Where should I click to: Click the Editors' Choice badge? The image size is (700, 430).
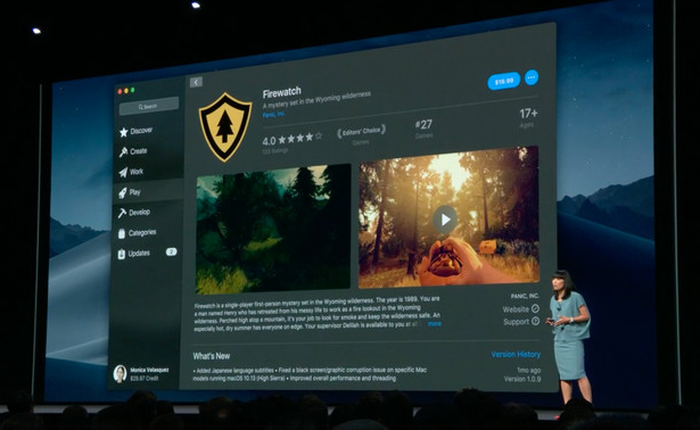click(x=361, y=131)
